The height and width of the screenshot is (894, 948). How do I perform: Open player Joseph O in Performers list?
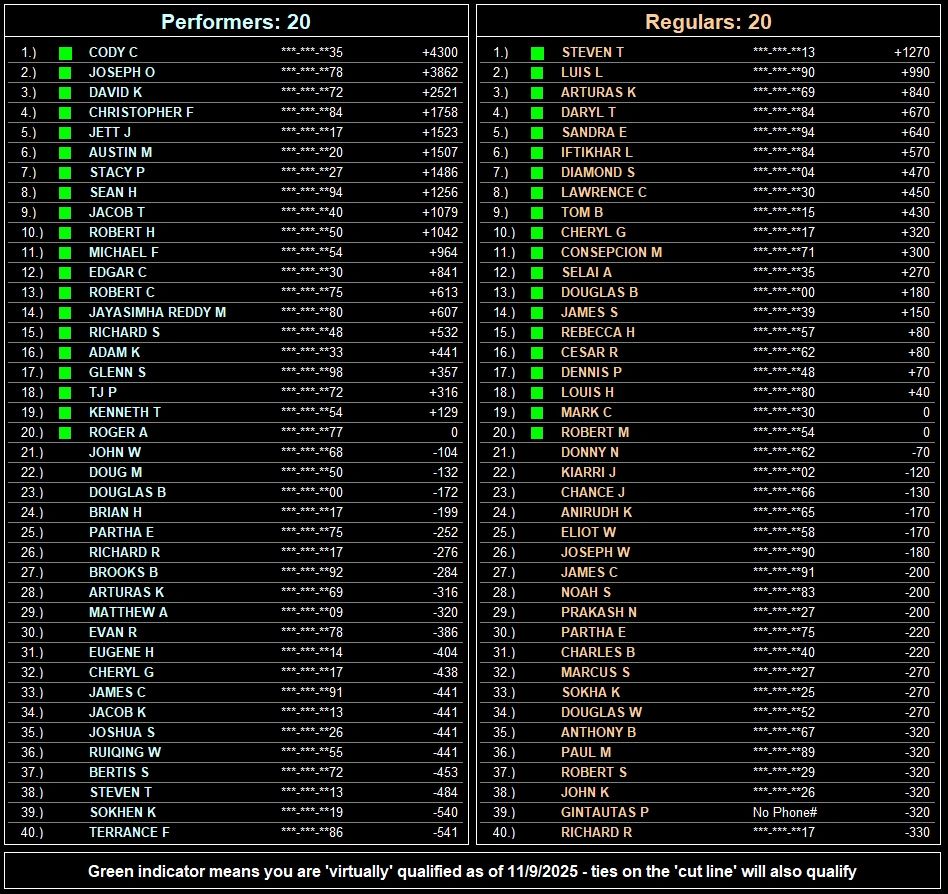tap(122, 73)
